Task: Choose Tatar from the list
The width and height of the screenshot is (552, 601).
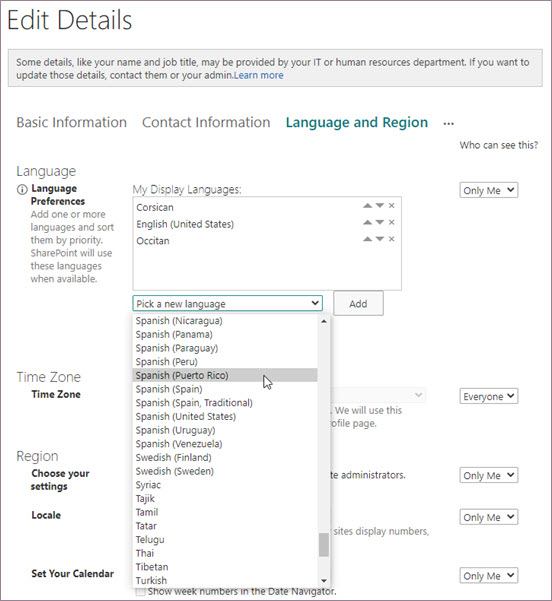Action: pos(225,526)
